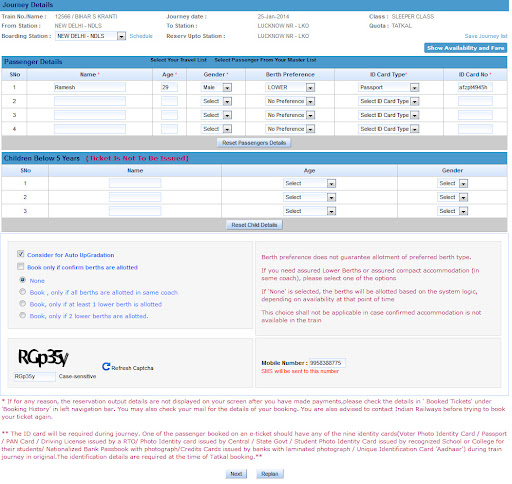Click the RGp35y captcha image
This screenshot has height=484, width=512.
(x=43, y=358)
